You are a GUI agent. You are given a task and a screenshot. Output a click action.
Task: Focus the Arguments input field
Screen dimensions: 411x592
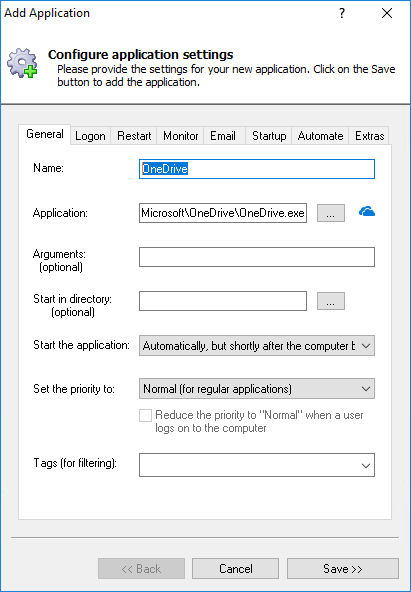[x=257, y=257]
